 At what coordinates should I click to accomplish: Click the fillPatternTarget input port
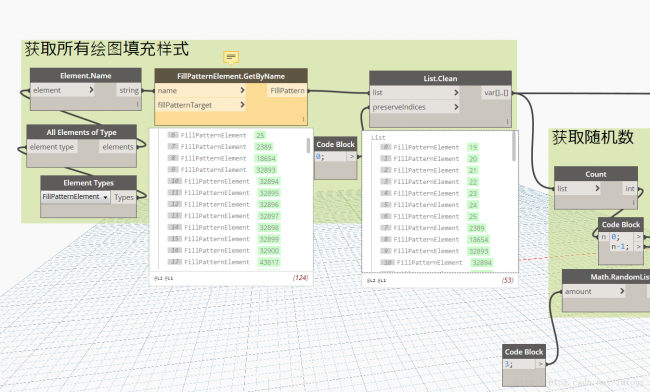coord(201,105)
